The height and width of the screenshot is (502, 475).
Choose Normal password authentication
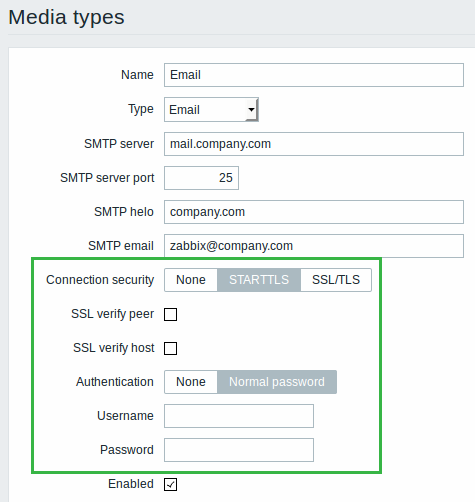277,382
